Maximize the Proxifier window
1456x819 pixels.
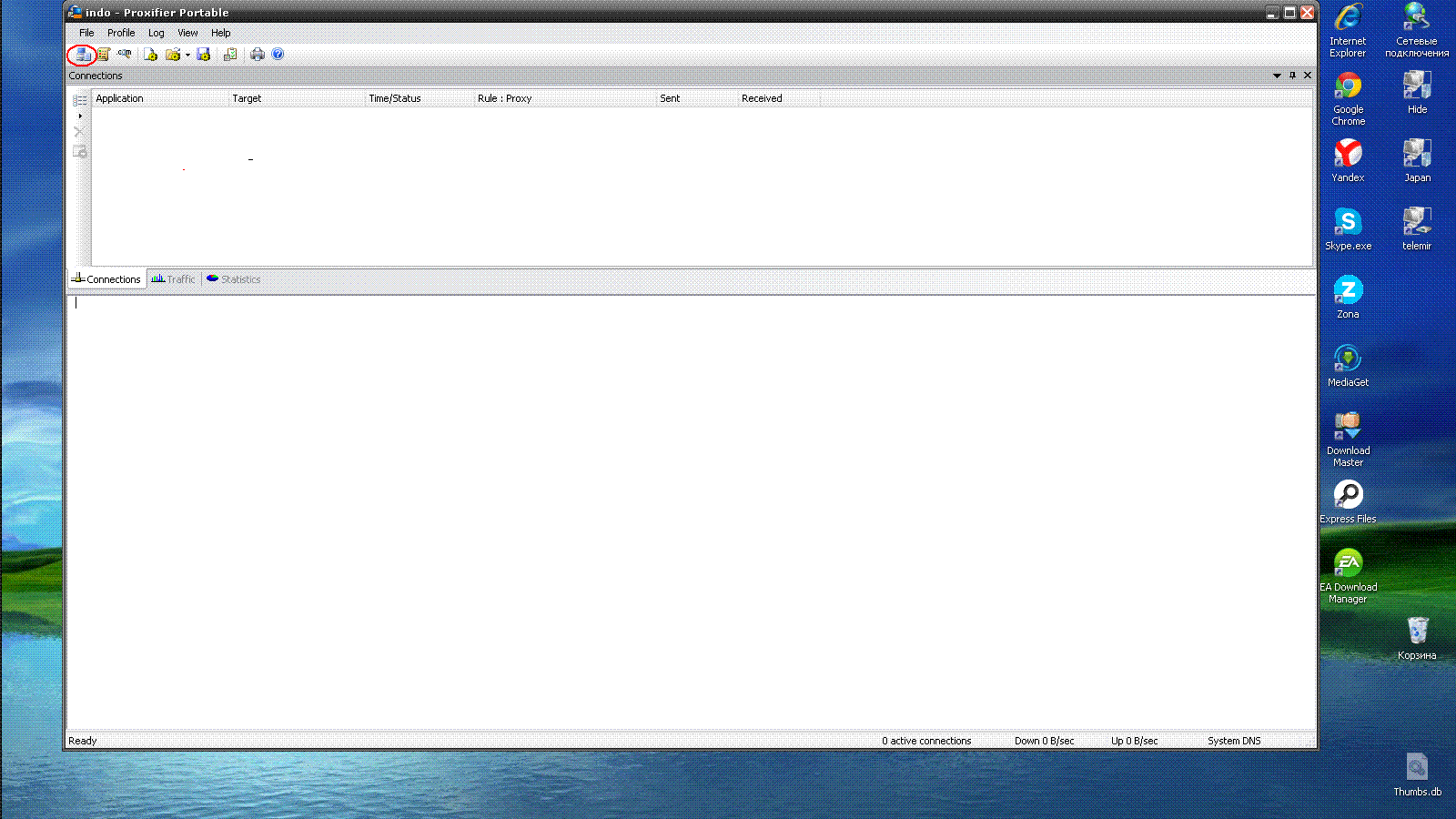click(1289, 12)
